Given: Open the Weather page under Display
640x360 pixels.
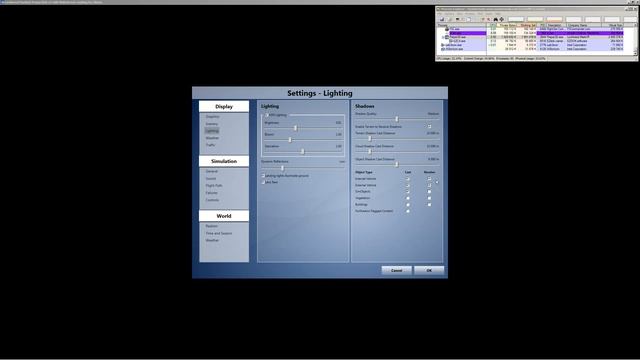Looking at the screenshot, I should coord(212,138).
